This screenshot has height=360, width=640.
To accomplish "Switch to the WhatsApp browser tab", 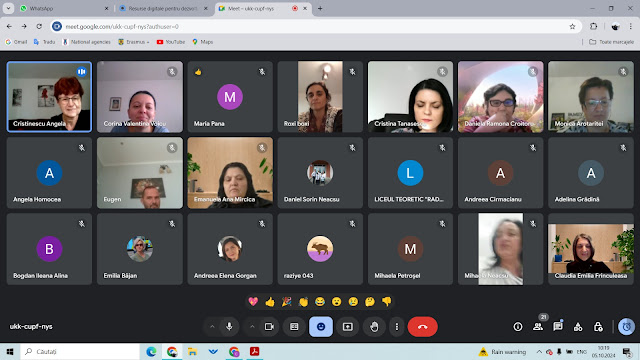I will click(64, 8).
